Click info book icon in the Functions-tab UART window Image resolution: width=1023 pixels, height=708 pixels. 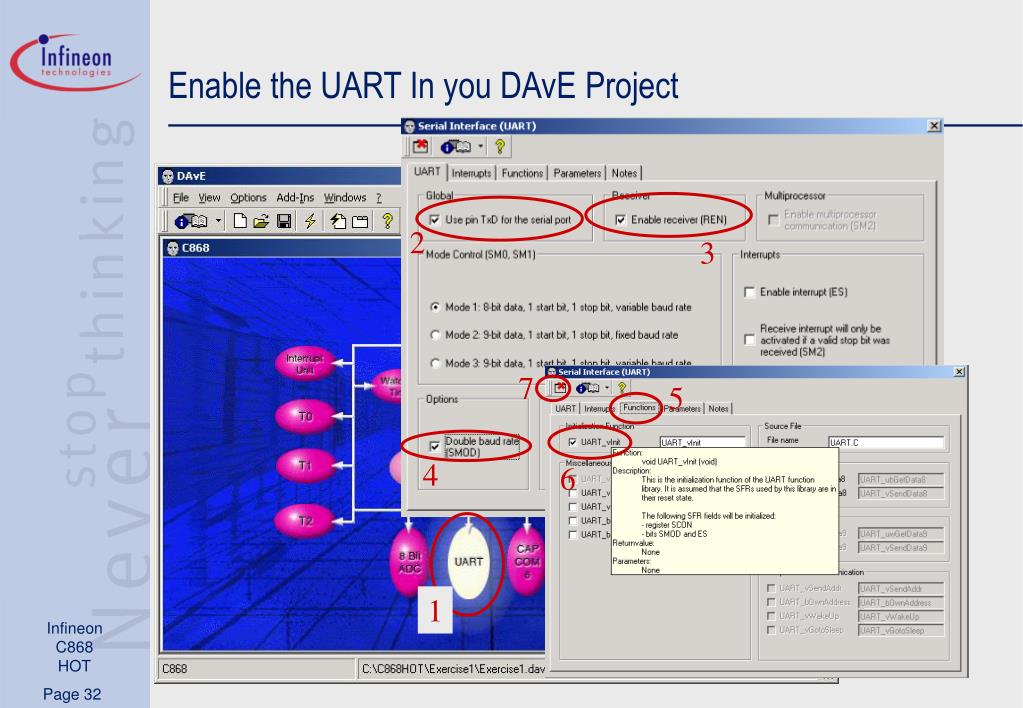(587, 388)
